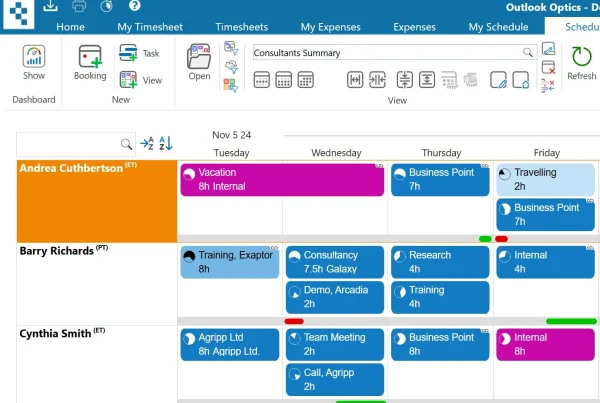Open a saved view with the folder icon
This screenshot has width=600, height=403.
(199, 56)
